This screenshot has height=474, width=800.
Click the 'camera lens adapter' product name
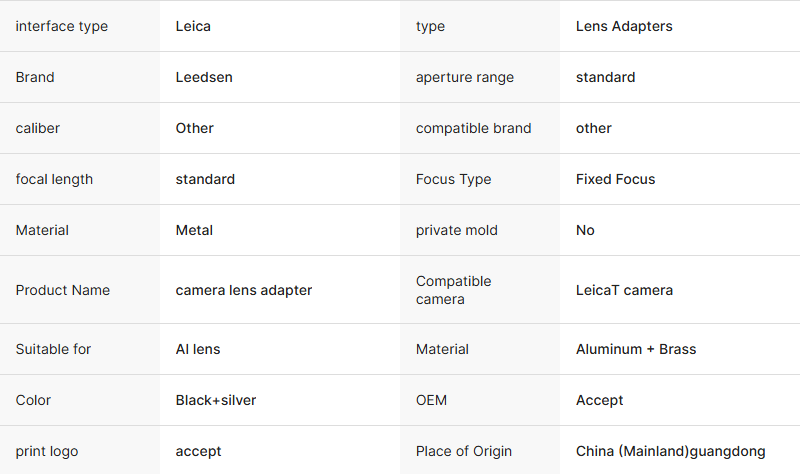point(244,290)
